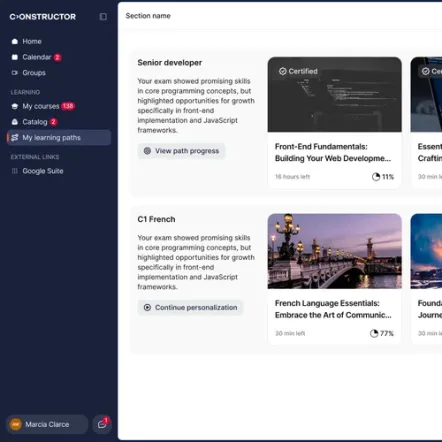
Task: Click the EXTERNAL LINKS section label
Action: point(35,157)
